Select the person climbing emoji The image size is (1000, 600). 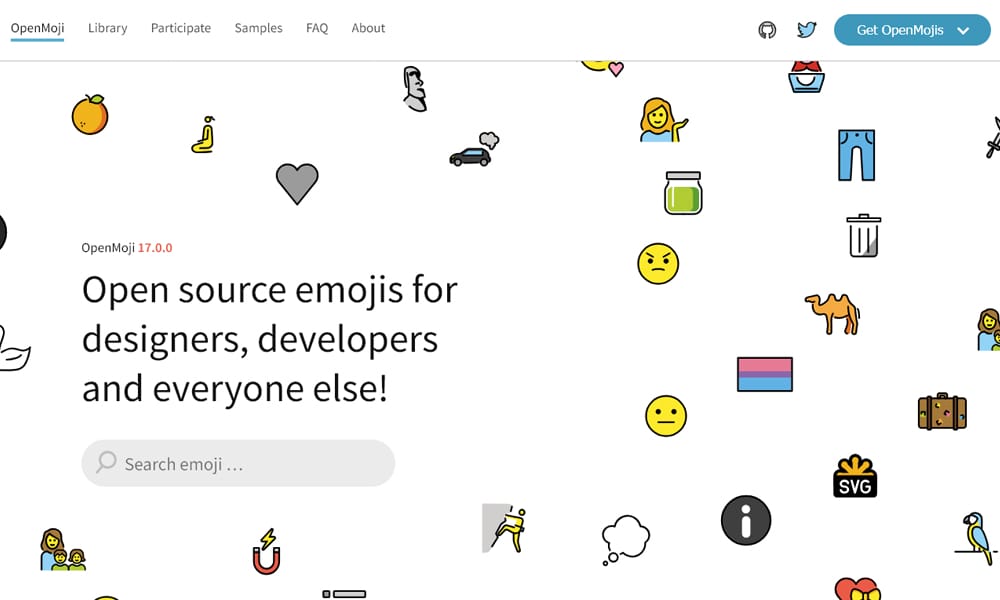[x=504, y=528]
